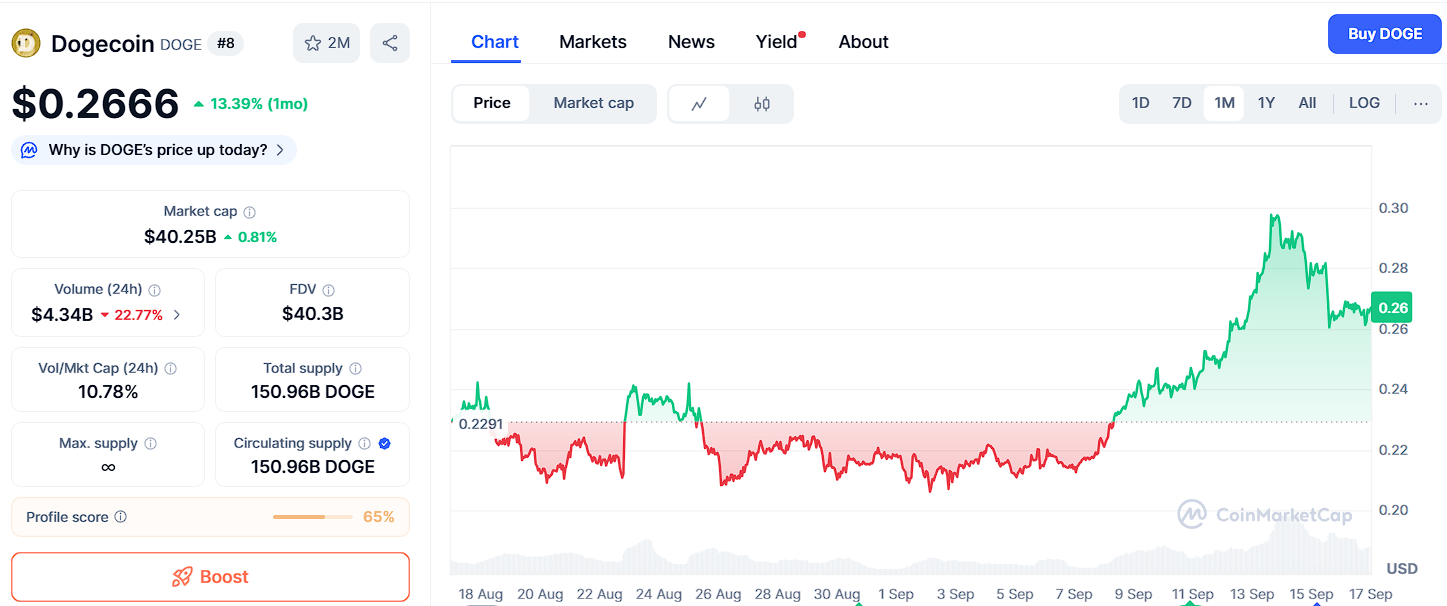Click the $0.2666 price text
This screenshot has height=606, width=1447.
[x=95, y=104]
